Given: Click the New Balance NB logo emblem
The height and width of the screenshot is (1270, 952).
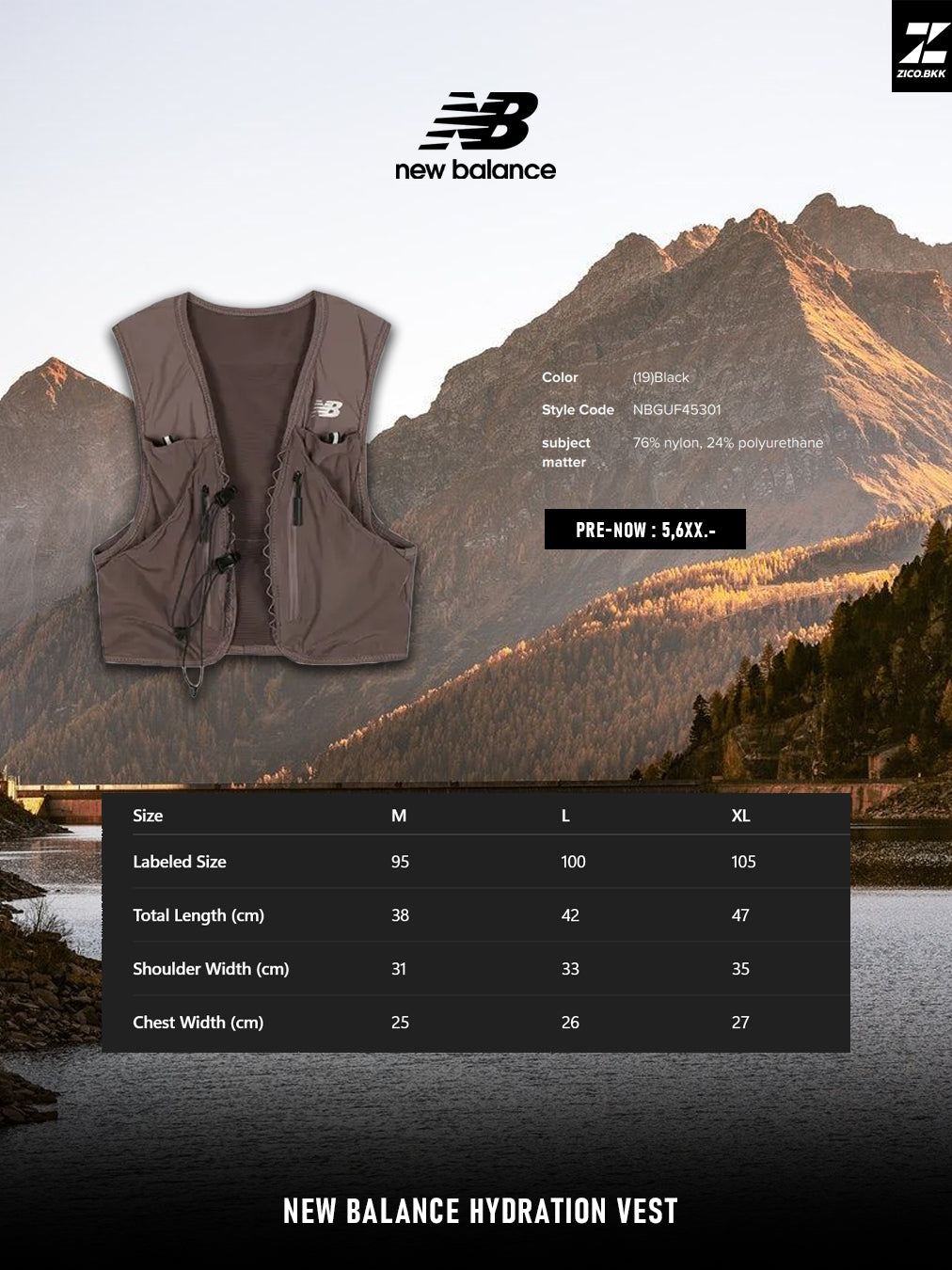Looking at the screenshot, I should pyautogui.click(x=478, y=120).
